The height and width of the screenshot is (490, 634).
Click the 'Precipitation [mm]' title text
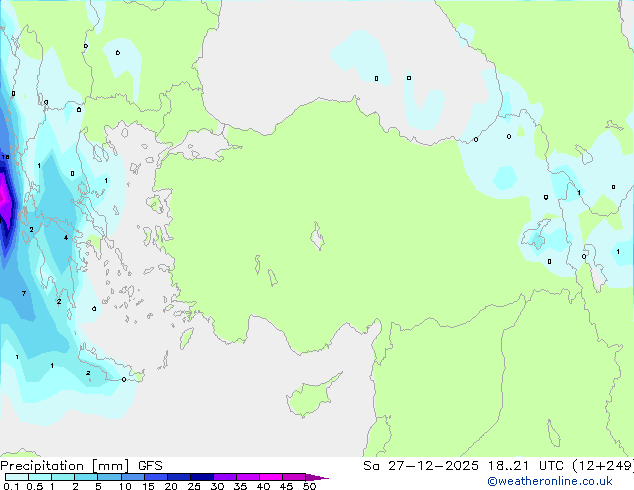point(65,466)
